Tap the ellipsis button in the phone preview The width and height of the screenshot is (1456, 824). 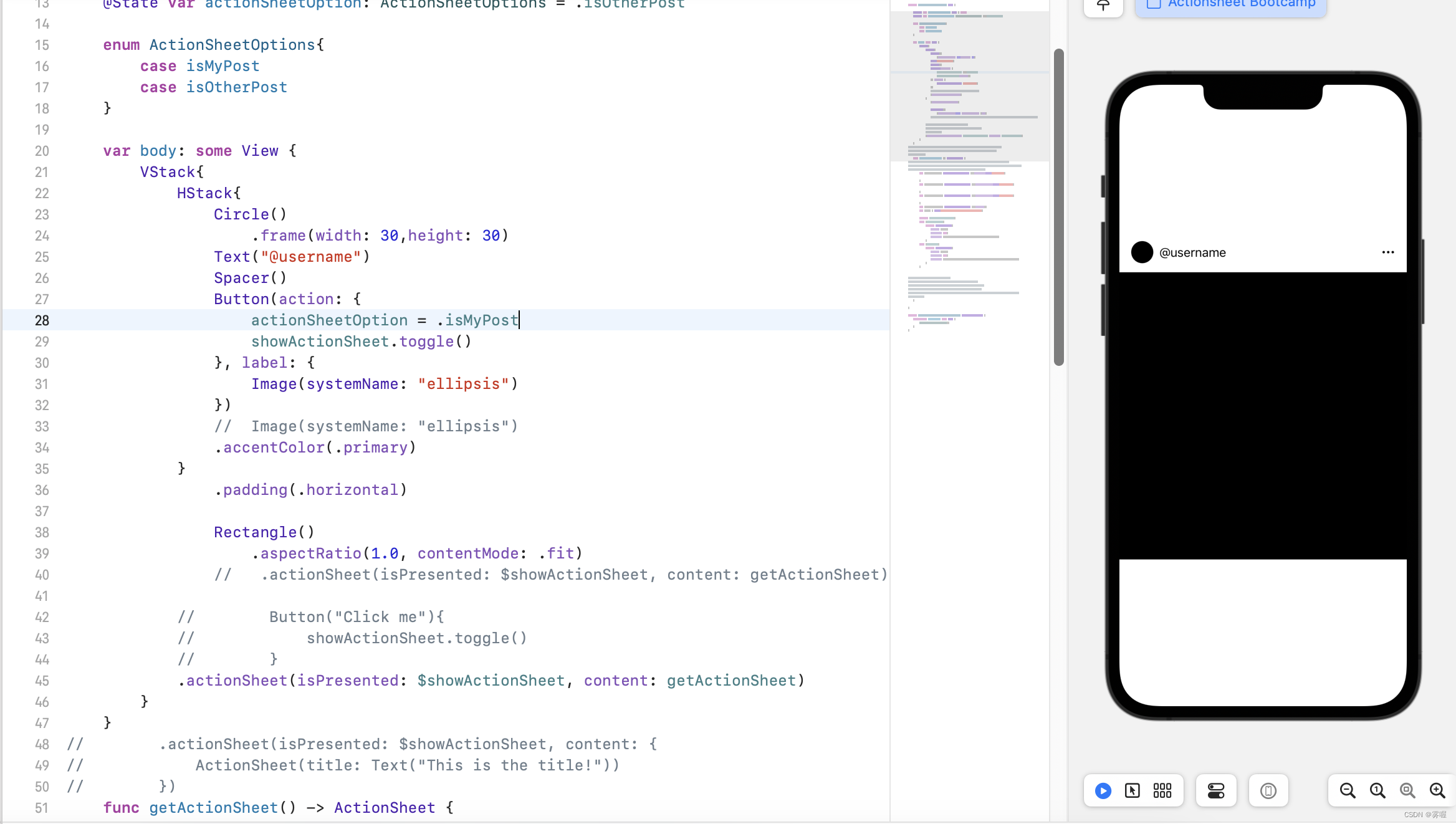coord(1387,252)
